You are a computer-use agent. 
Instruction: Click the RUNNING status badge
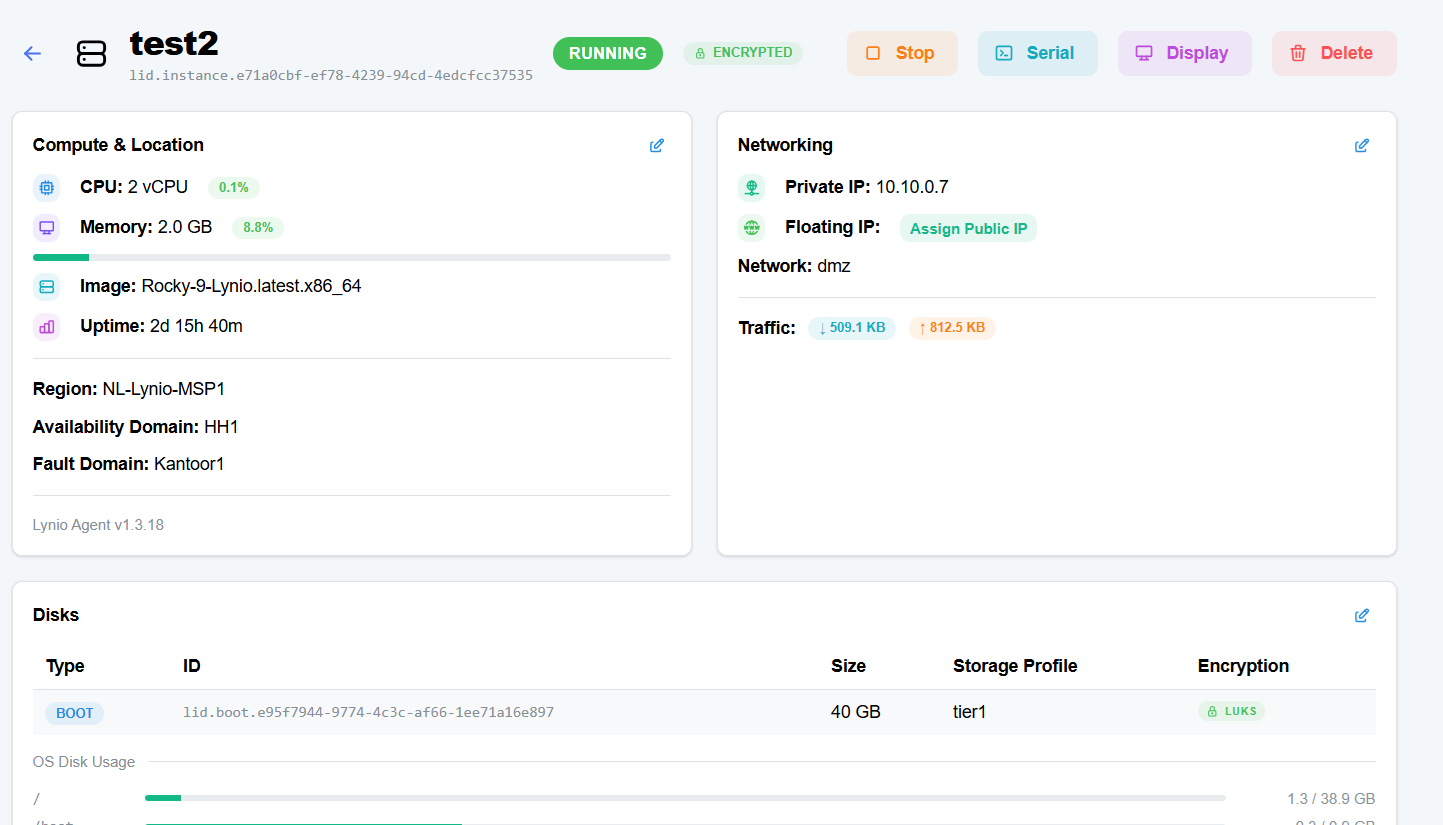pos(608,53)
